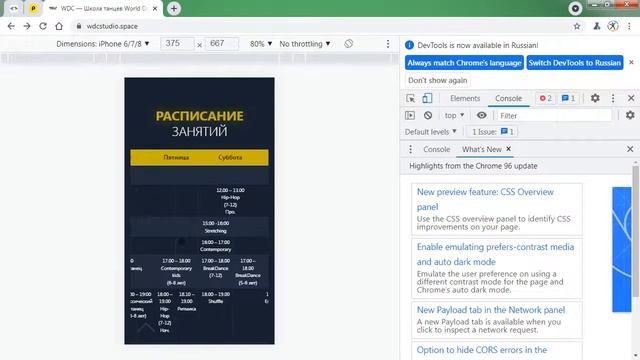The width and height of the screenshot is (640, 360).
Task: Click the Stretching 15:00-16:00 schedule cell
Action: [216, 227]
